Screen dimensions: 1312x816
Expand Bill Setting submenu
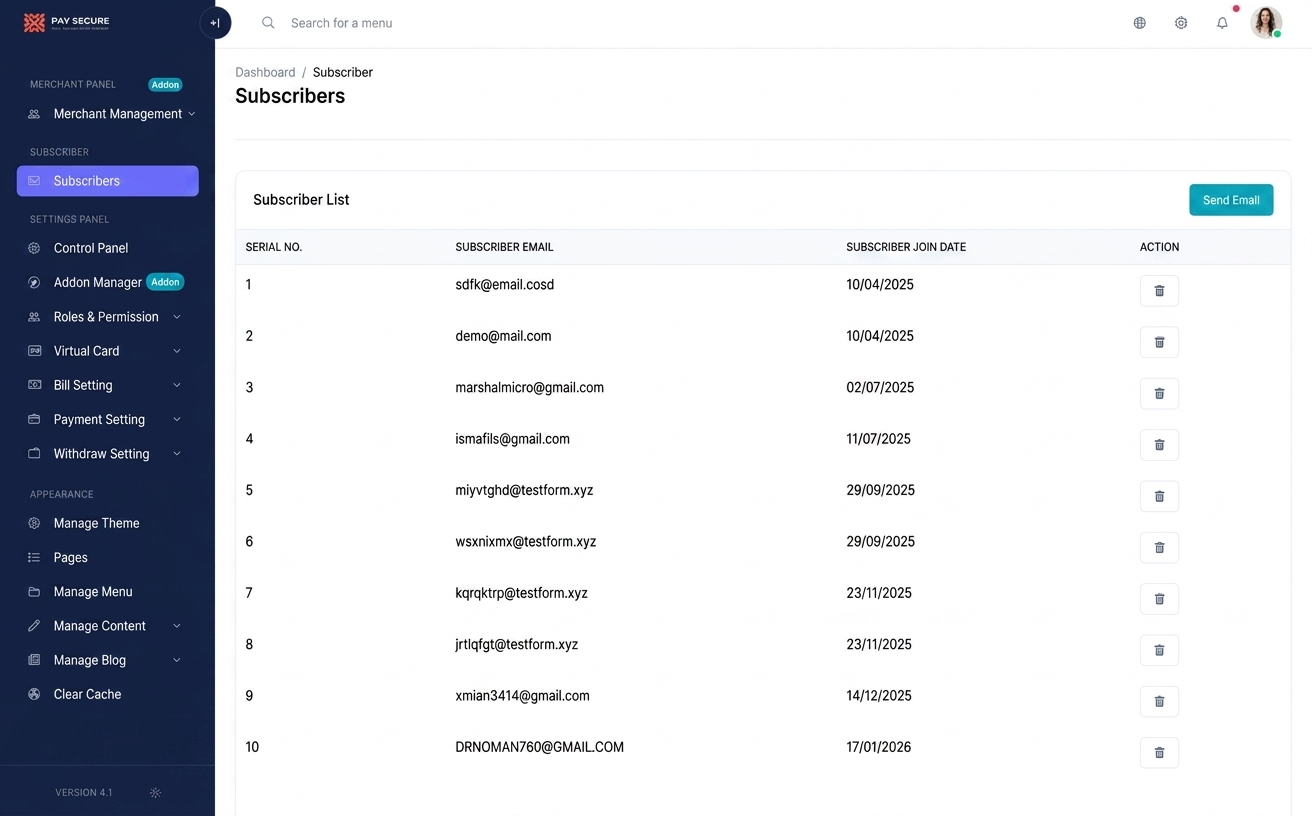[107, 385]
